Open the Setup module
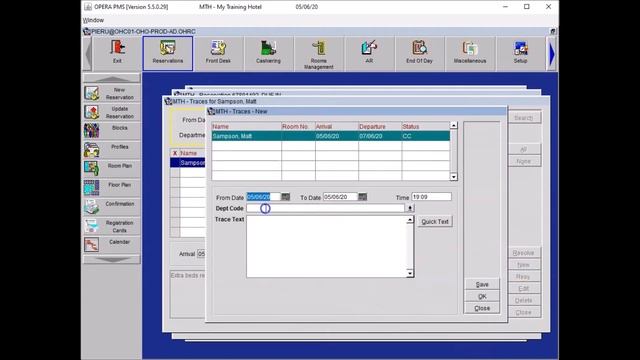Viewport: 640px width, 360px height. (x=520, y=53)
